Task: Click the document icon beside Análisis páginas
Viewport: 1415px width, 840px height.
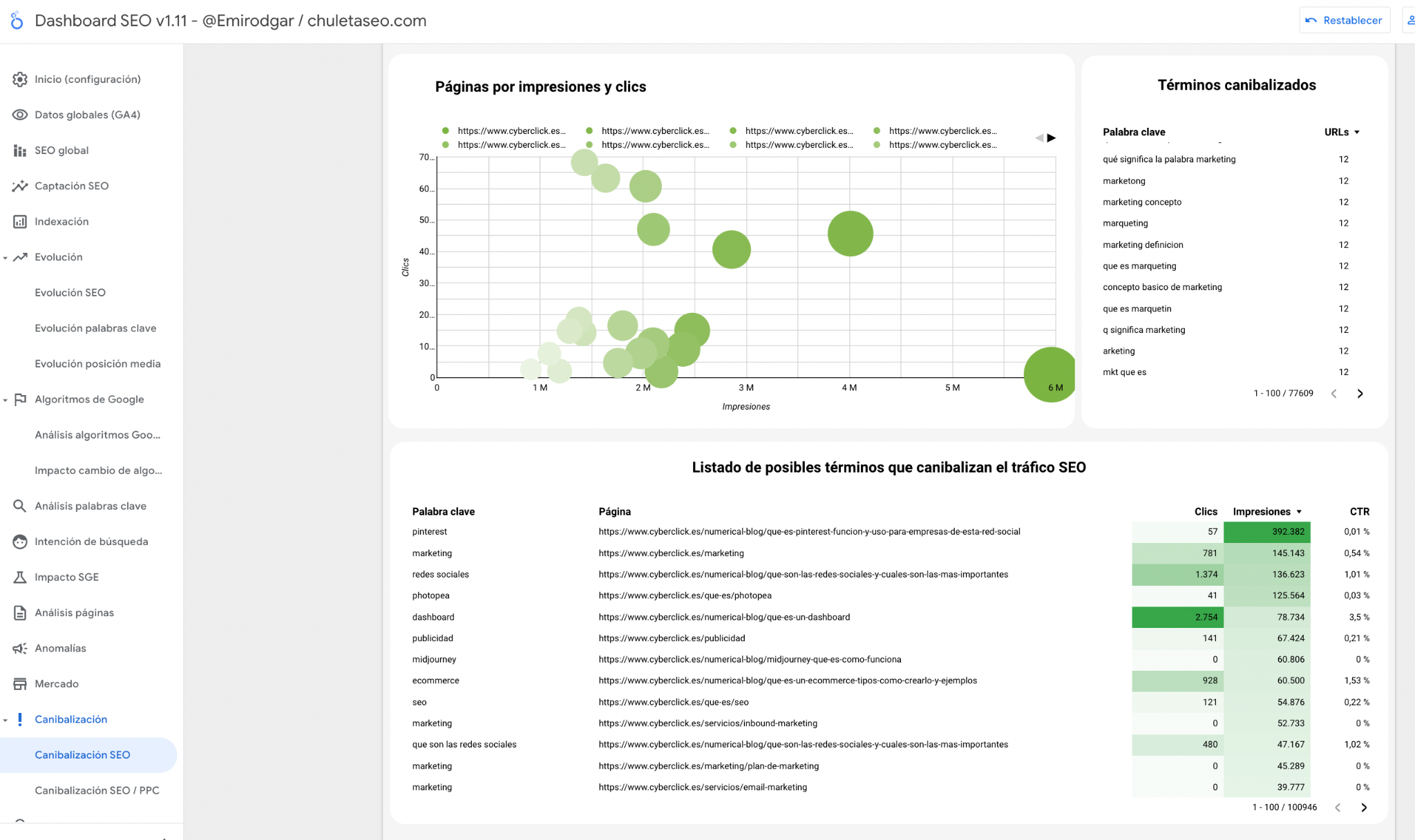Action: (20, 613)
